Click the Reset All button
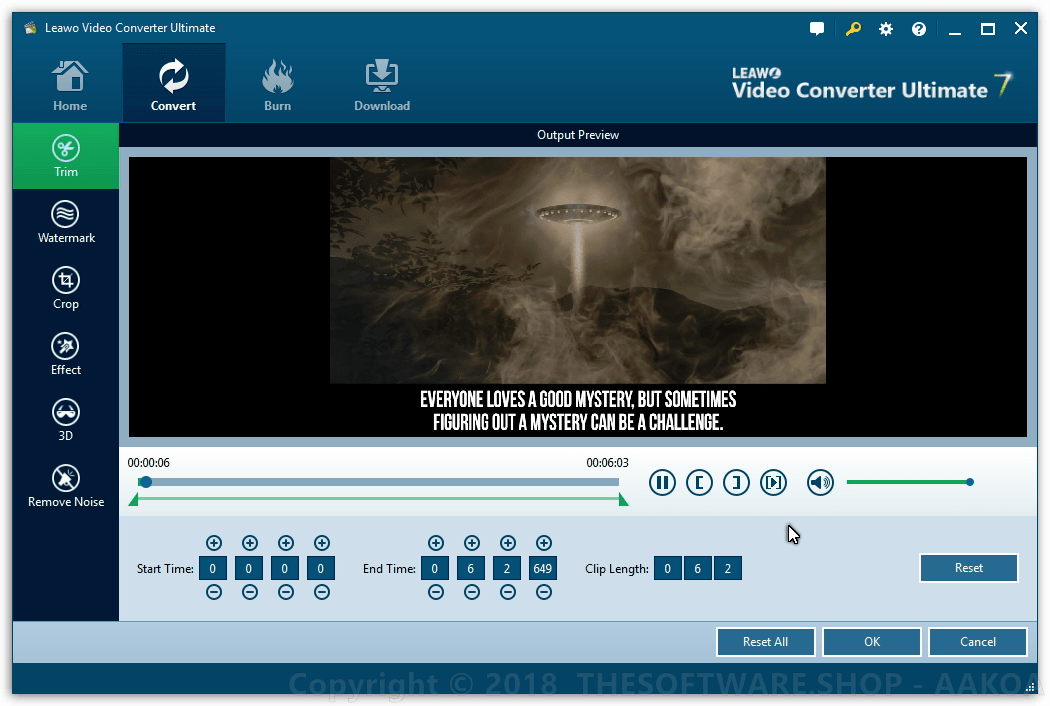1050x706 pixels. pyautogui.click(x=765, y=642)
